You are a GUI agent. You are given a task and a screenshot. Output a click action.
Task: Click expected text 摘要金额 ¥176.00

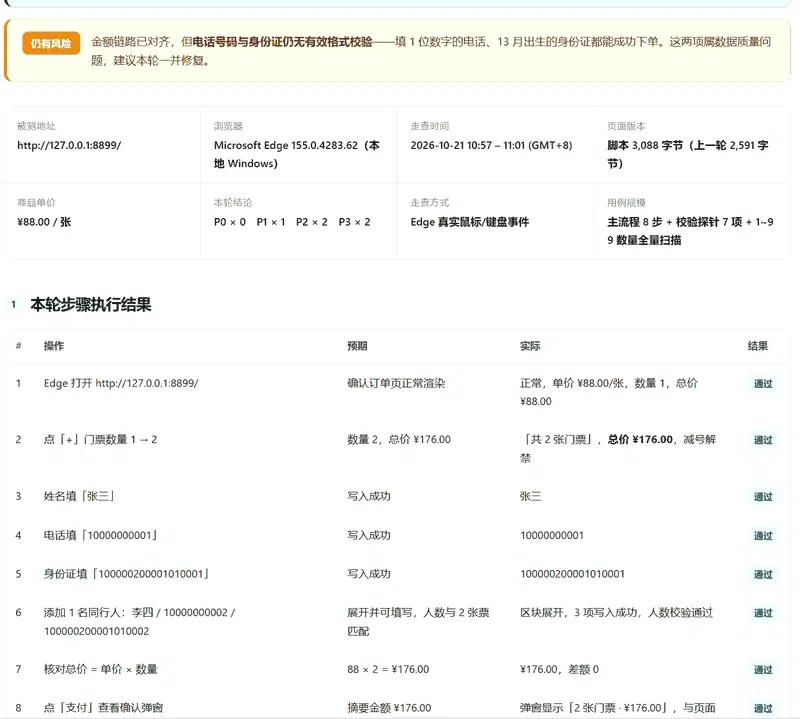click(389, 708)
